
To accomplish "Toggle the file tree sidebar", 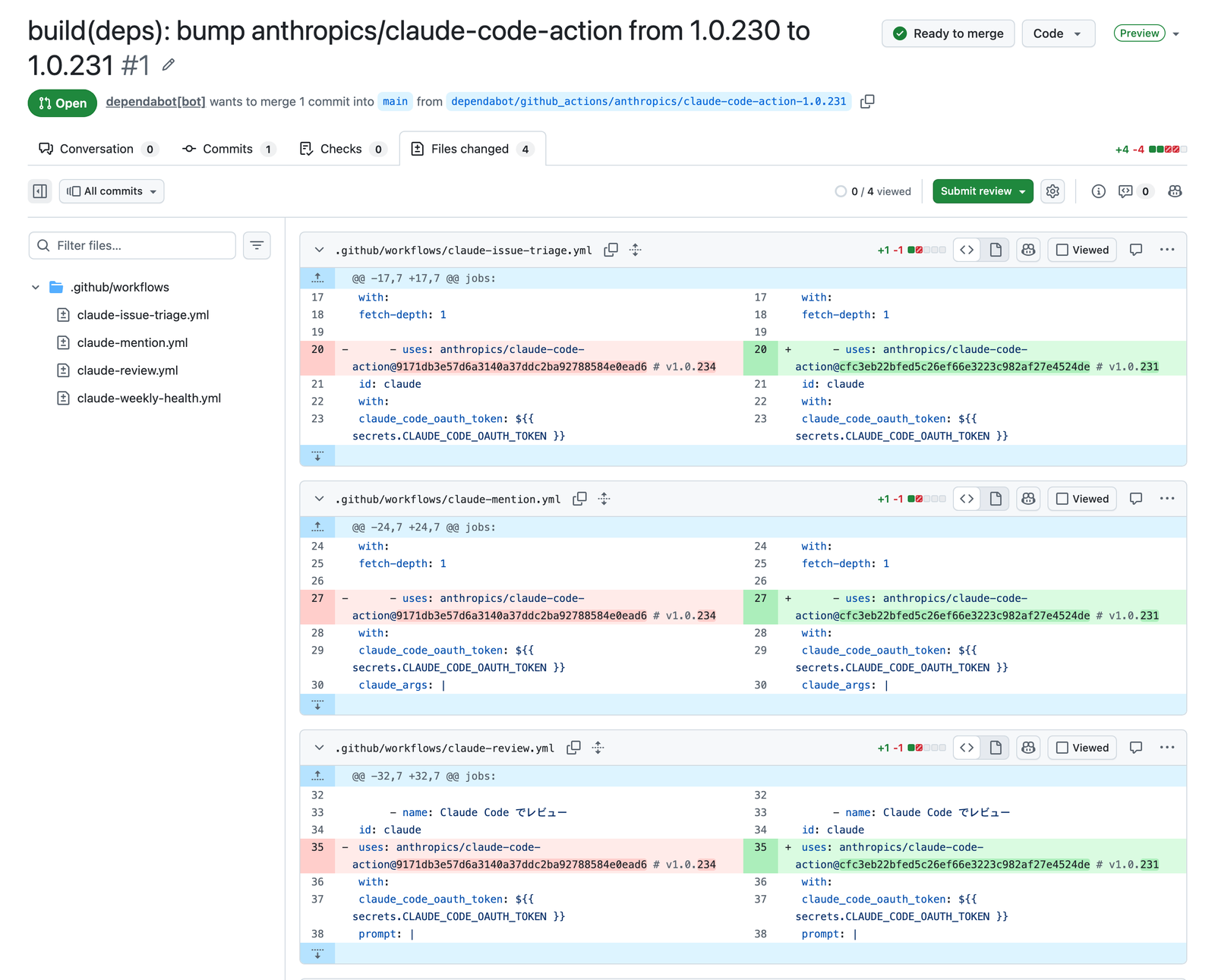I will click(x=40, y=191).
